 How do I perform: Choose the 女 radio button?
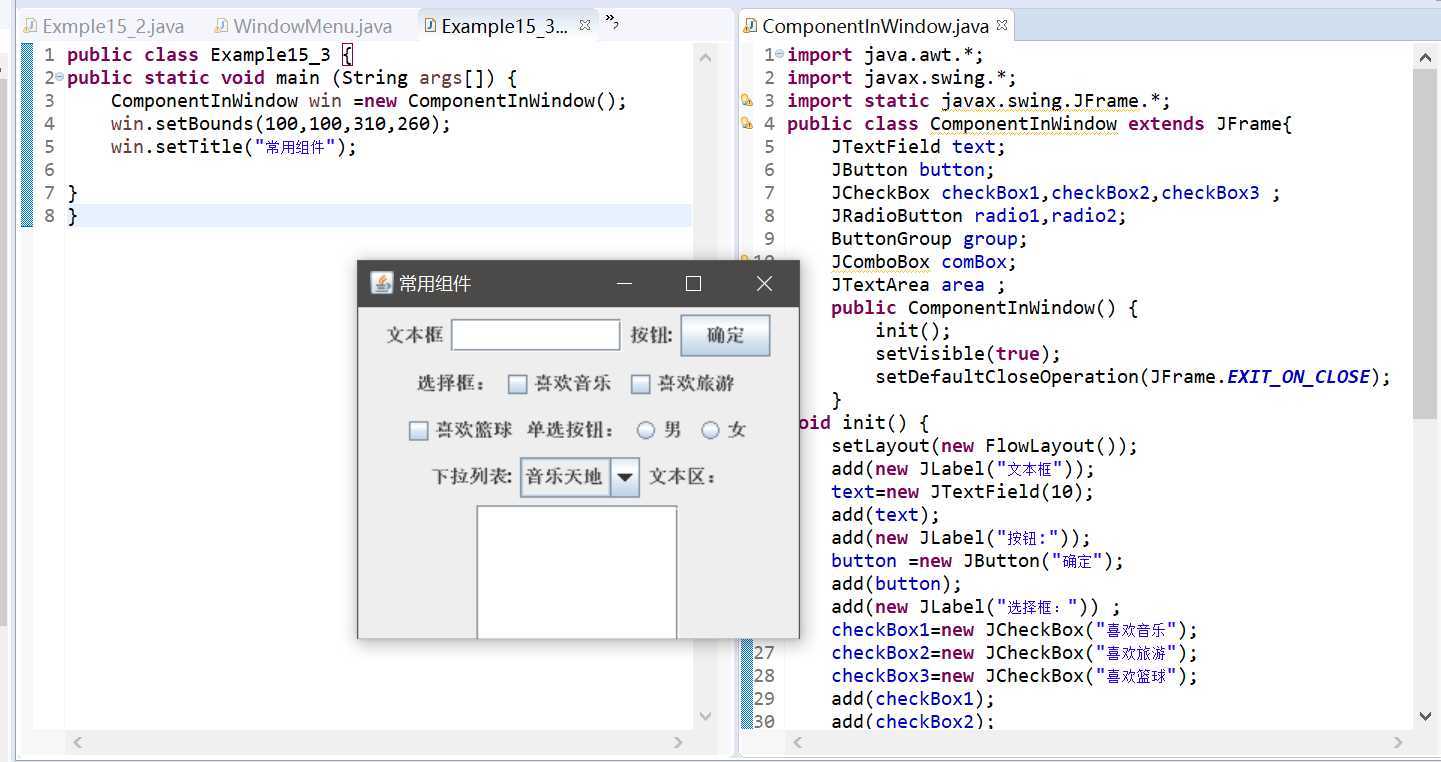pos(710,430)
